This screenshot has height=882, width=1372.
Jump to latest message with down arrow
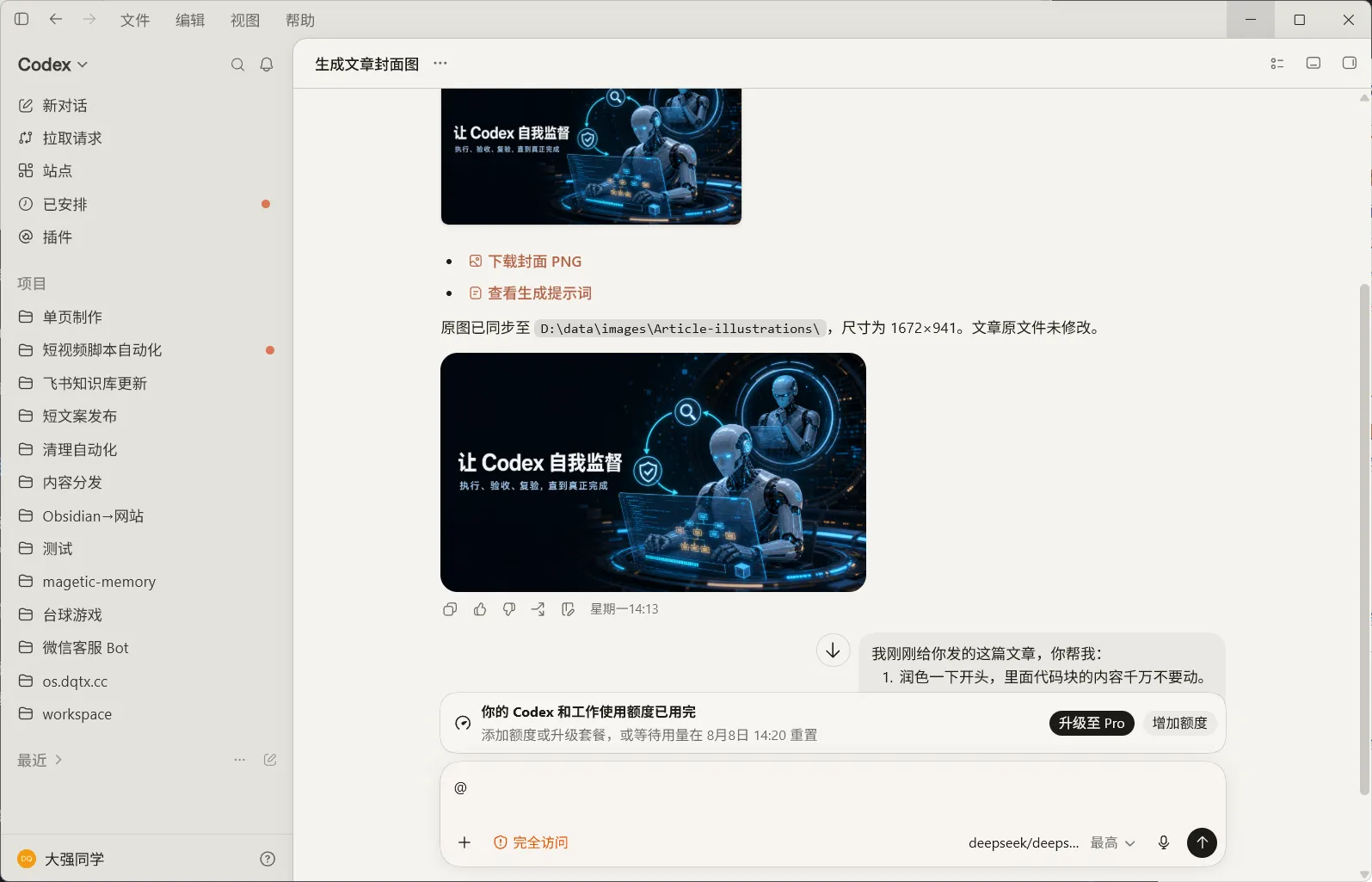coord(833,651)
